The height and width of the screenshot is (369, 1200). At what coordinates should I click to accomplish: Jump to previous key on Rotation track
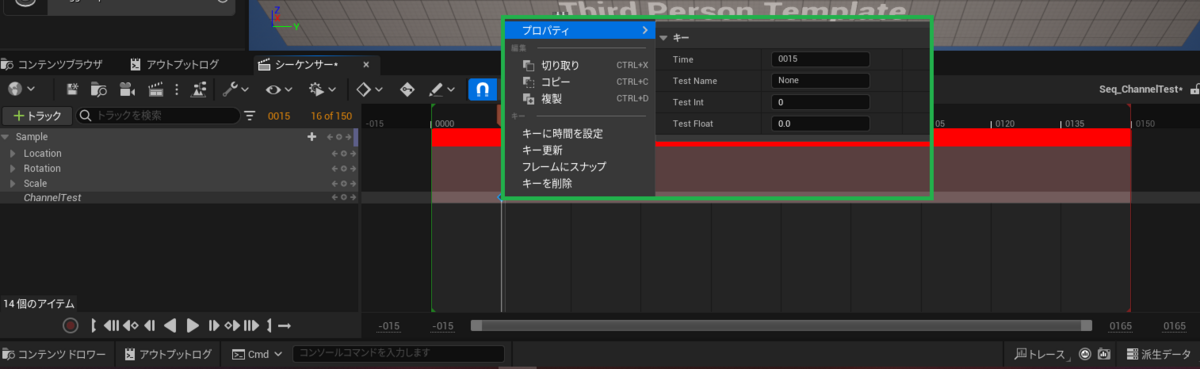point(335,168)
